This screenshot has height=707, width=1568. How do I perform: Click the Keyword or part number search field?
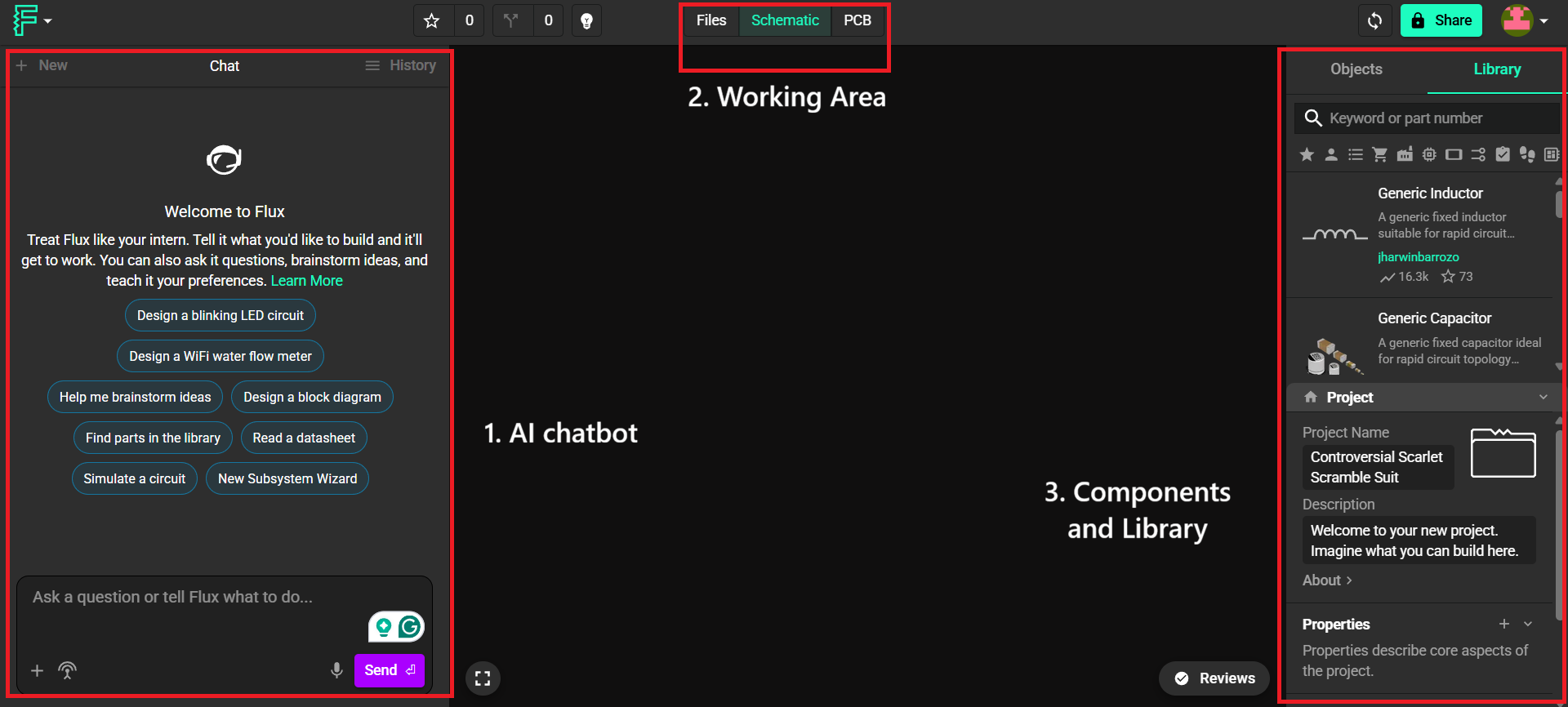pos(1428,118)
